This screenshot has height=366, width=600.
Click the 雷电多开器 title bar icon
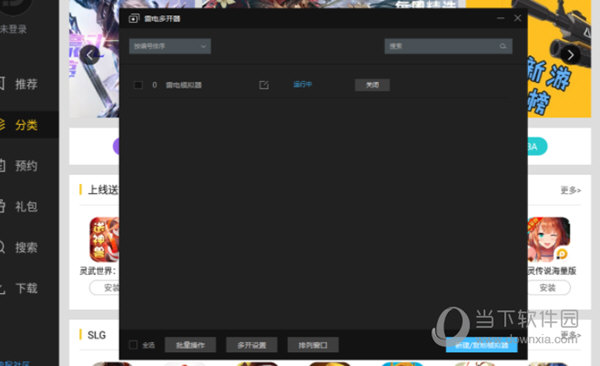(x=134, y=18)
